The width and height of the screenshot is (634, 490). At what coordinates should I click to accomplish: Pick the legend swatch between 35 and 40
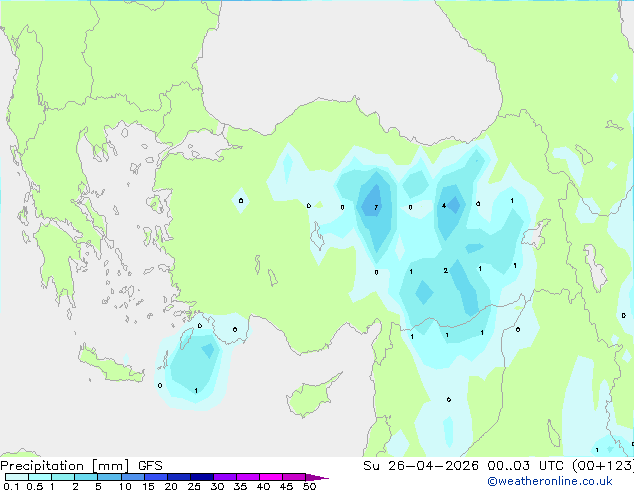pyautogui.click(x=248, y=477)
